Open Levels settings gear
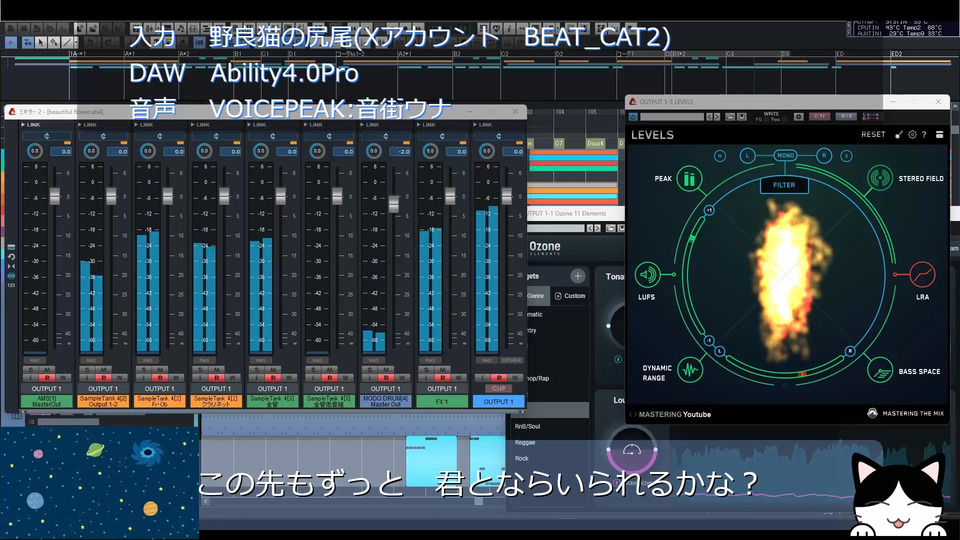This screenshot has height=540, width=960. point(912,135)
